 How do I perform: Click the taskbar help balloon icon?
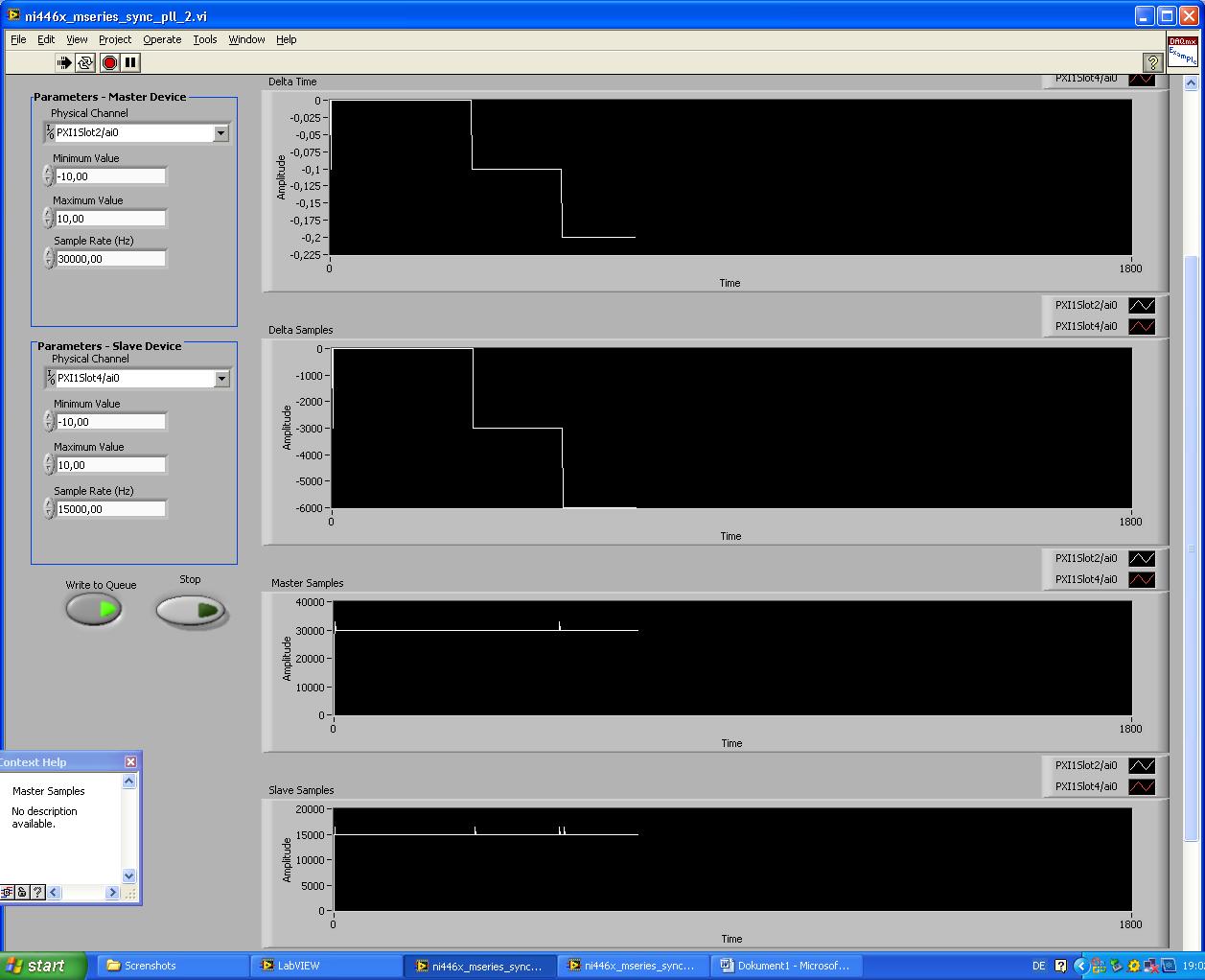coord(1061,966)
